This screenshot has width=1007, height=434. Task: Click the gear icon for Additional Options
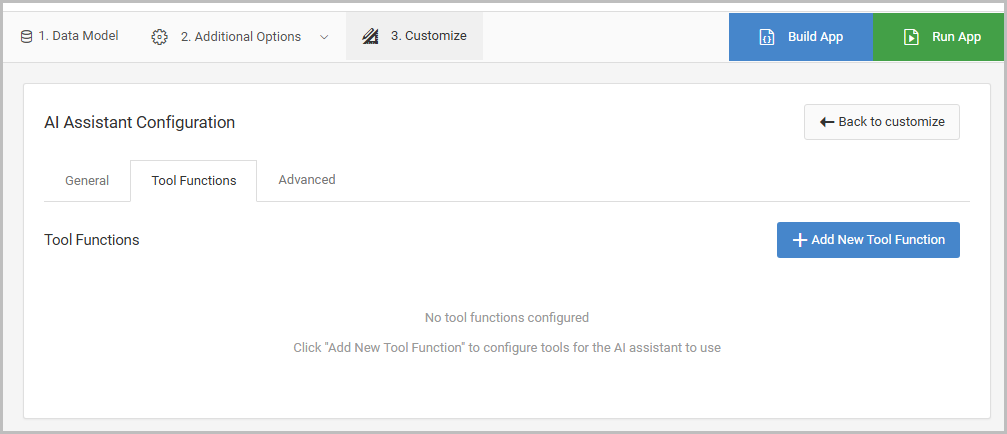pyautogui.click(x=159, y=37)
